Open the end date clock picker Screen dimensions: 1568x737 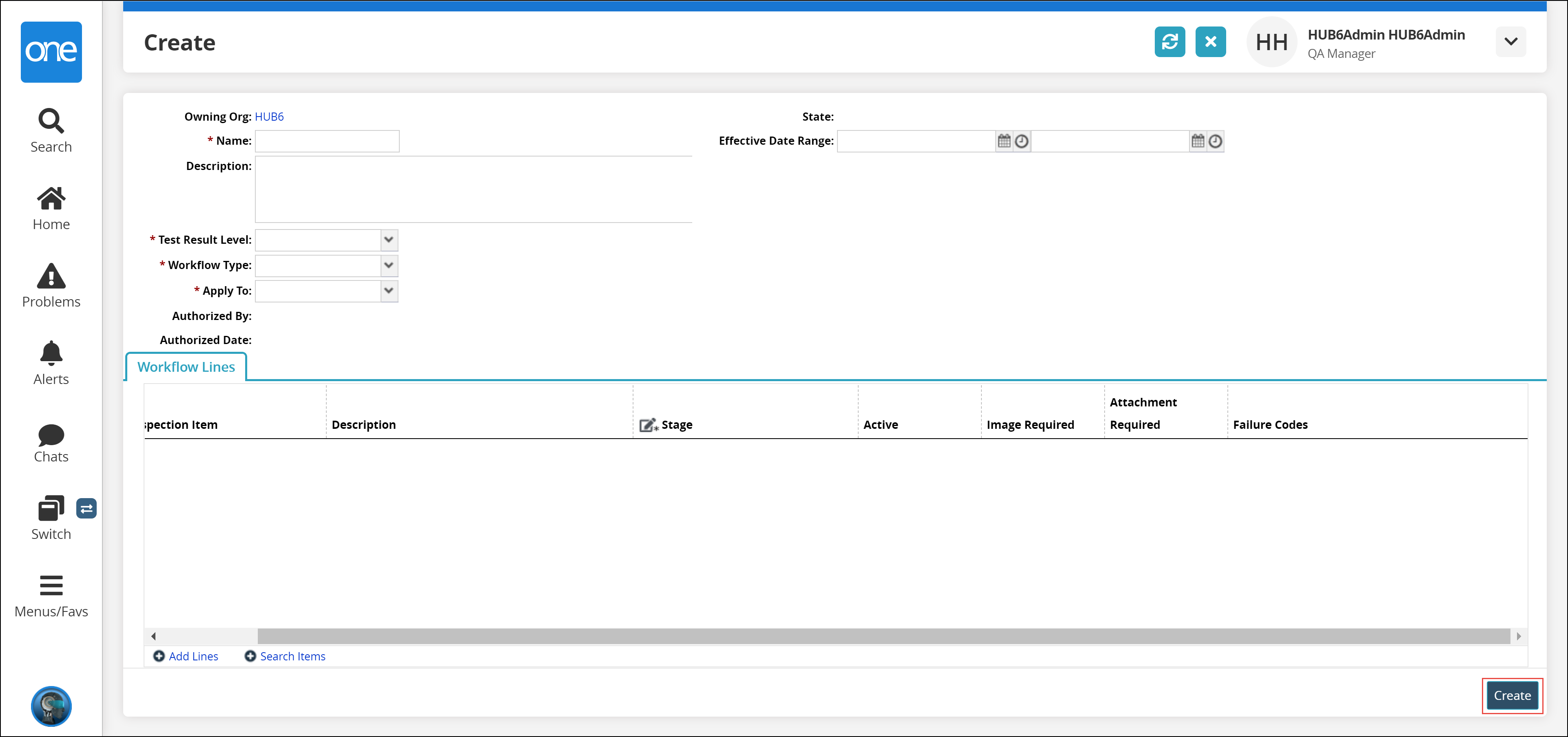click(1215, 141)
